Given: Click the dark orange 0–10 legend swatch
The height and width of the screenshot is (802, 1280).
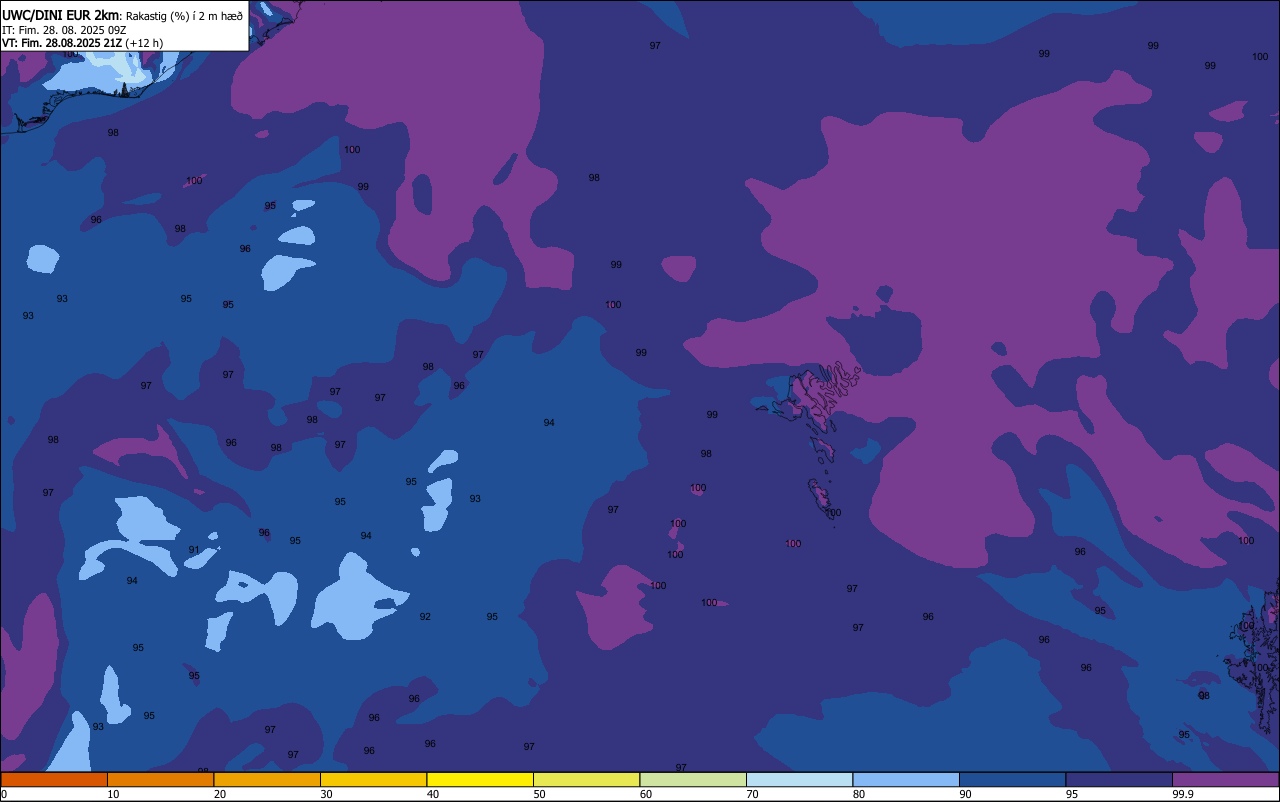Looking at the screenshot, I should pyautogui.click(x=54, y=779).
